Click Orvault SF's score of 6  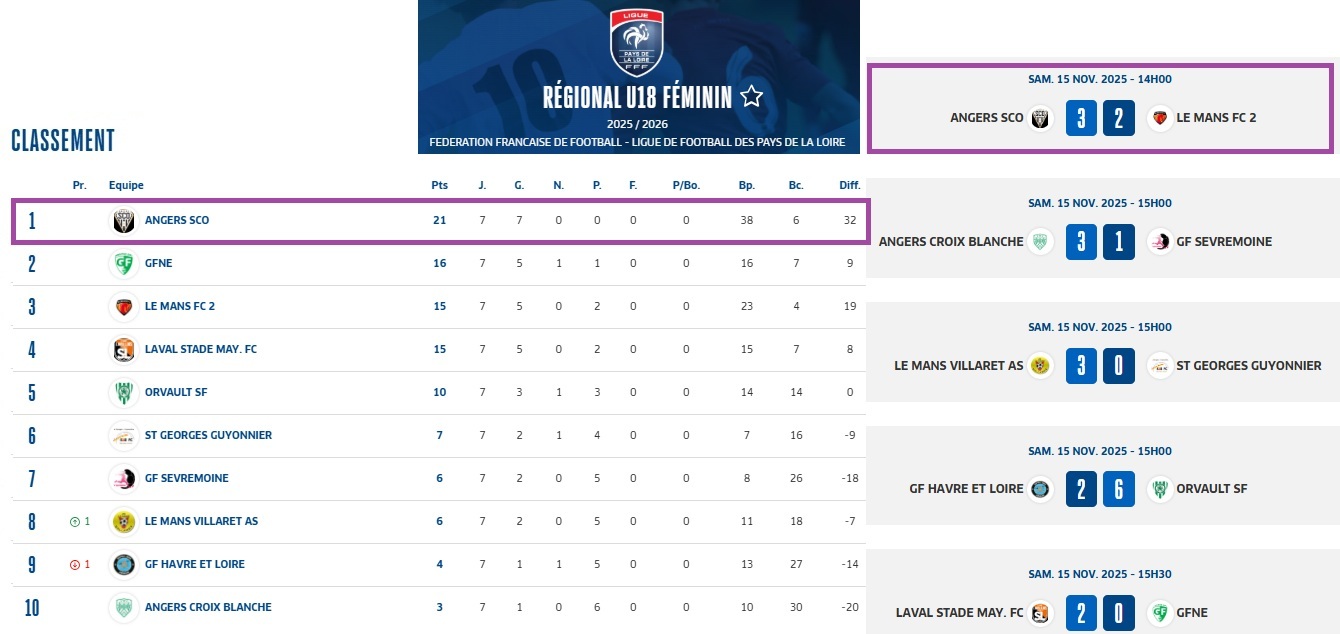point(1119,489)
